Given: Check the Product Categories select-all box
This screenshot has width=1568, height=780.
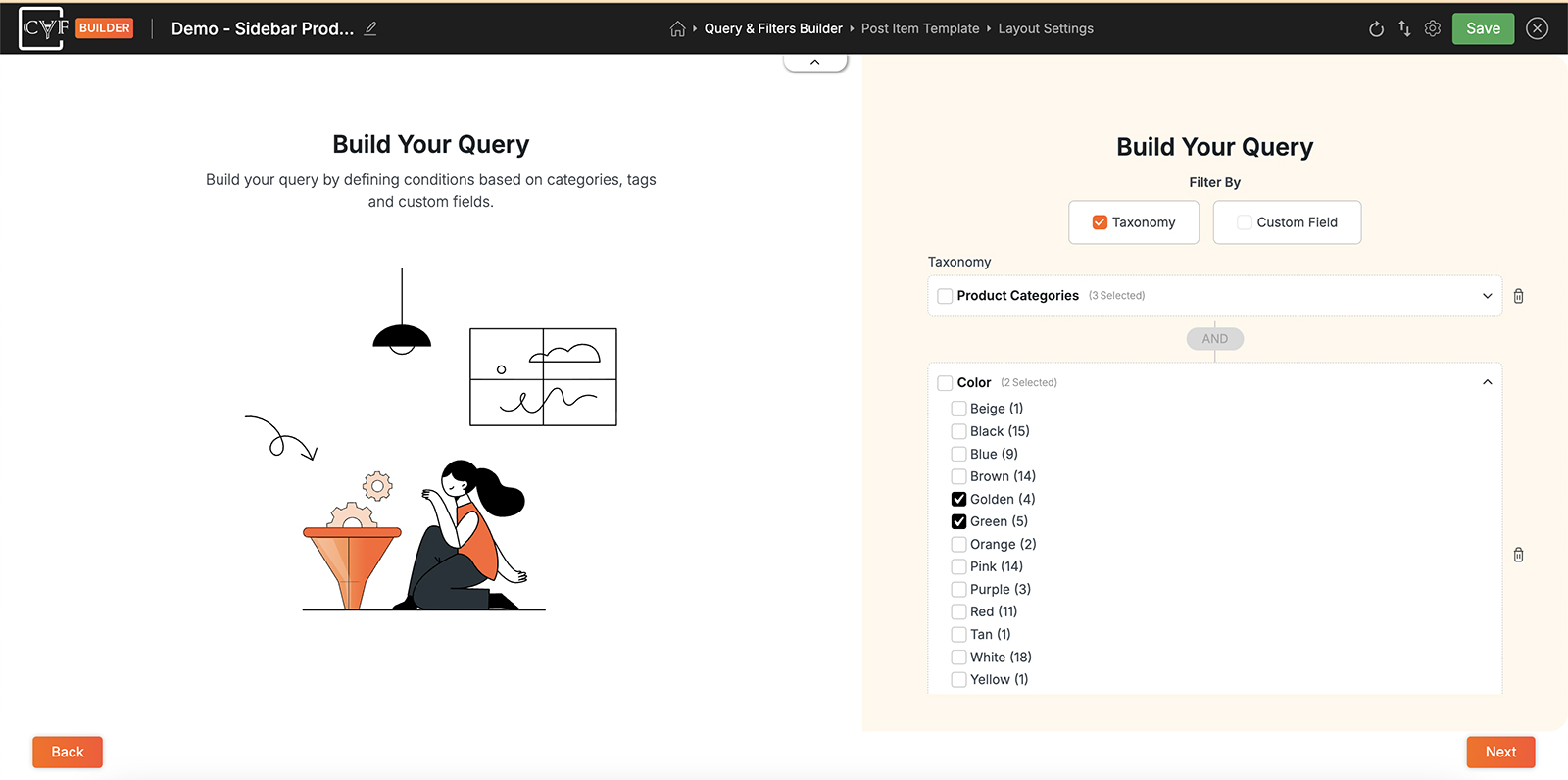Looking at the screenshot, I should coord(945,296).
